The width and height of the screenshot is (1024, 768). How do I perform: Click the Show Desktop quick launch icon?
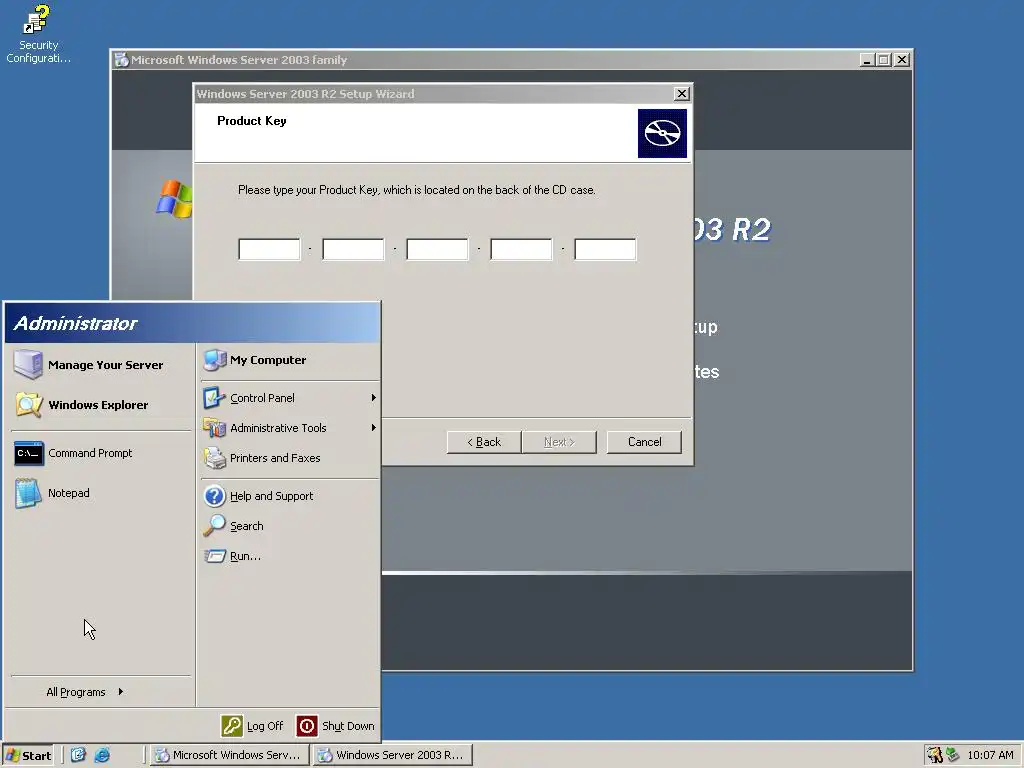point(78,755)
